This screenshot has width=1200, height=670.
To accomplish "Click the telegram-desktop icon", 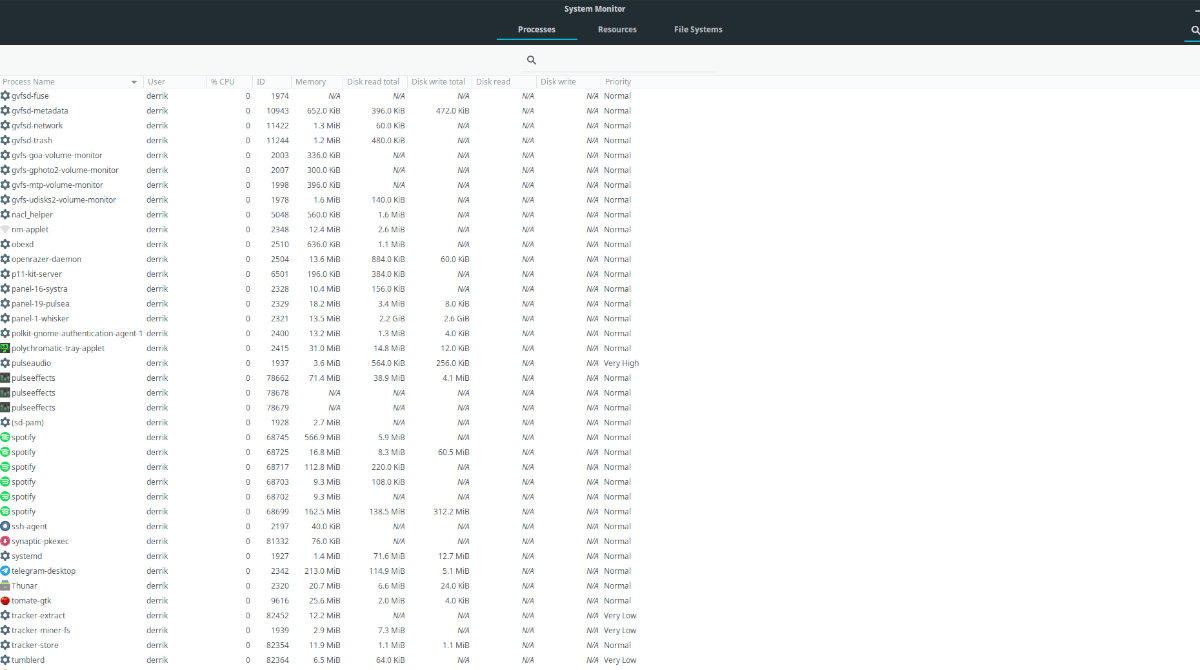I will (x=5, y=571).
